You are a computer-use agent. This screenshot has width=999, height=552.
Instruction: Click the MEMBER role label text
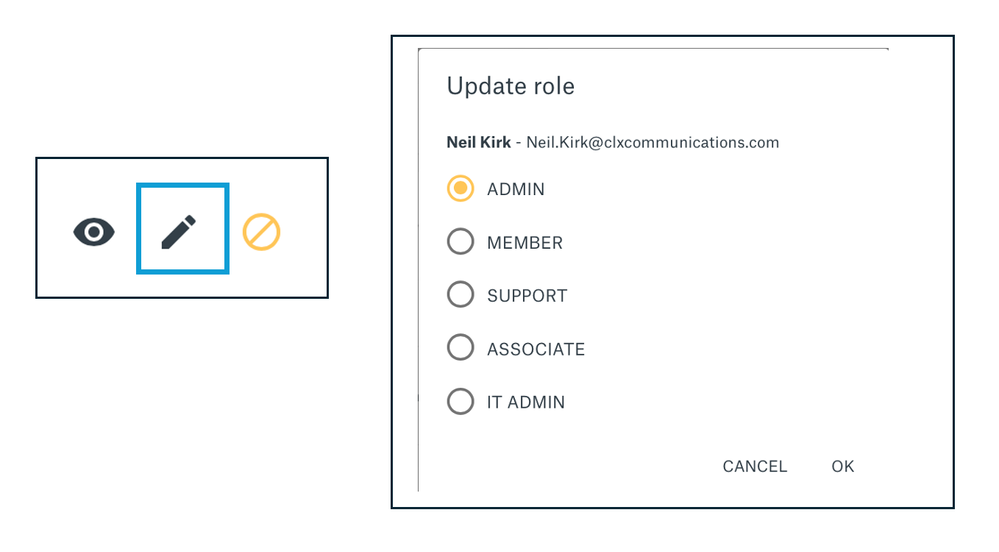point(525,243)
